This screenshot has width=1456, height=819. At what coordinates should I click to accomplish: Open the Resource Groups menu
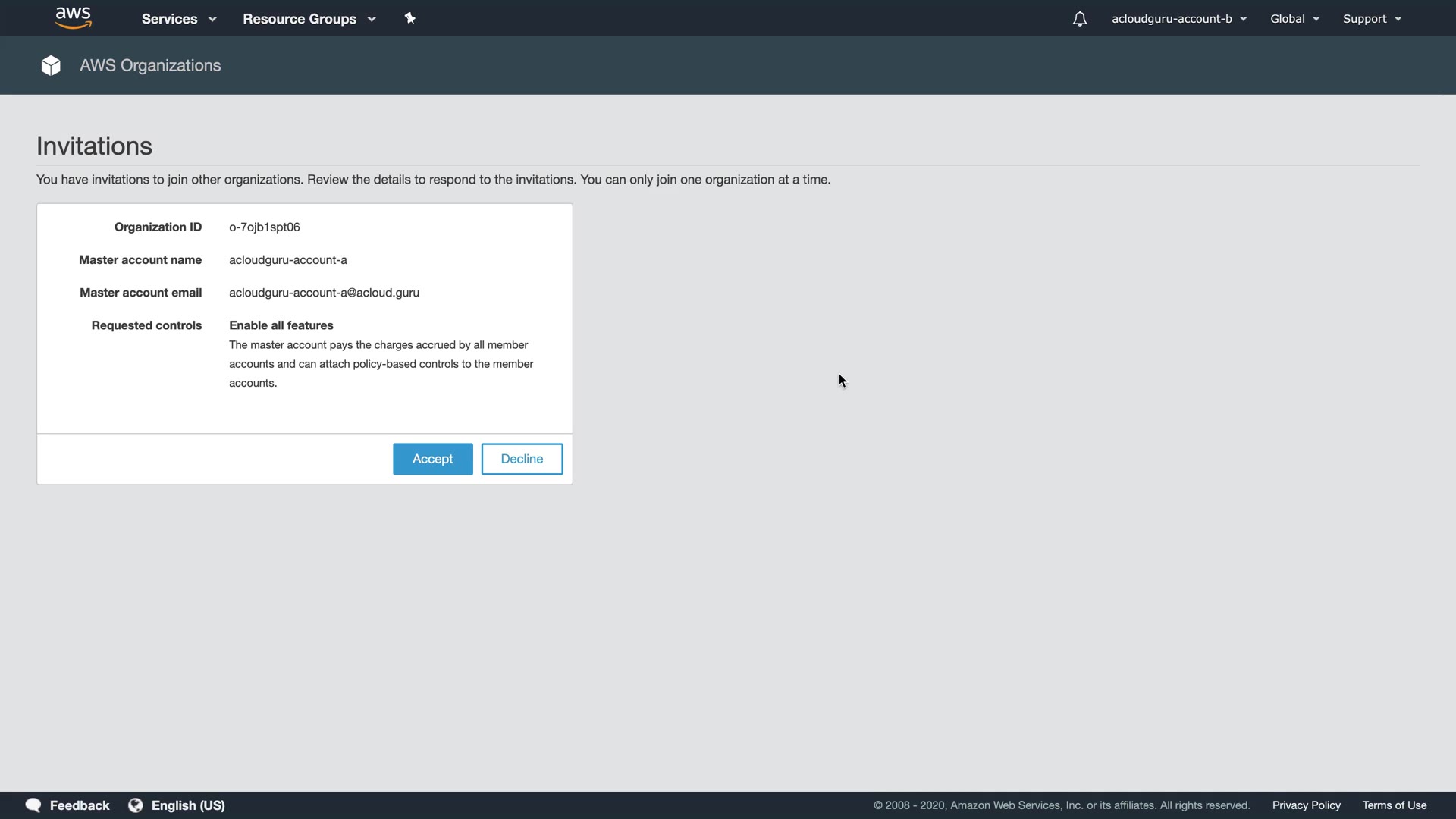(x=300, y=19)
